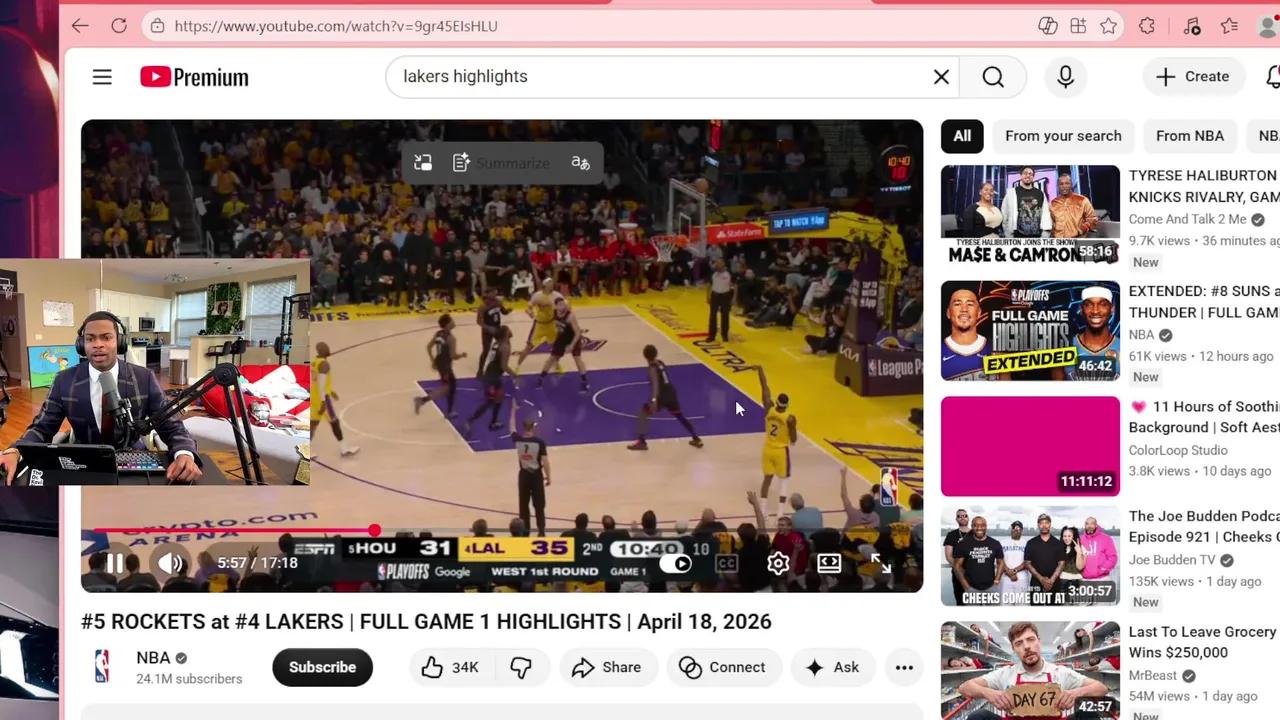1280x720 pixels.
Task: Open player settings gear
Action: pyautogui.click(x=778, y=563)
